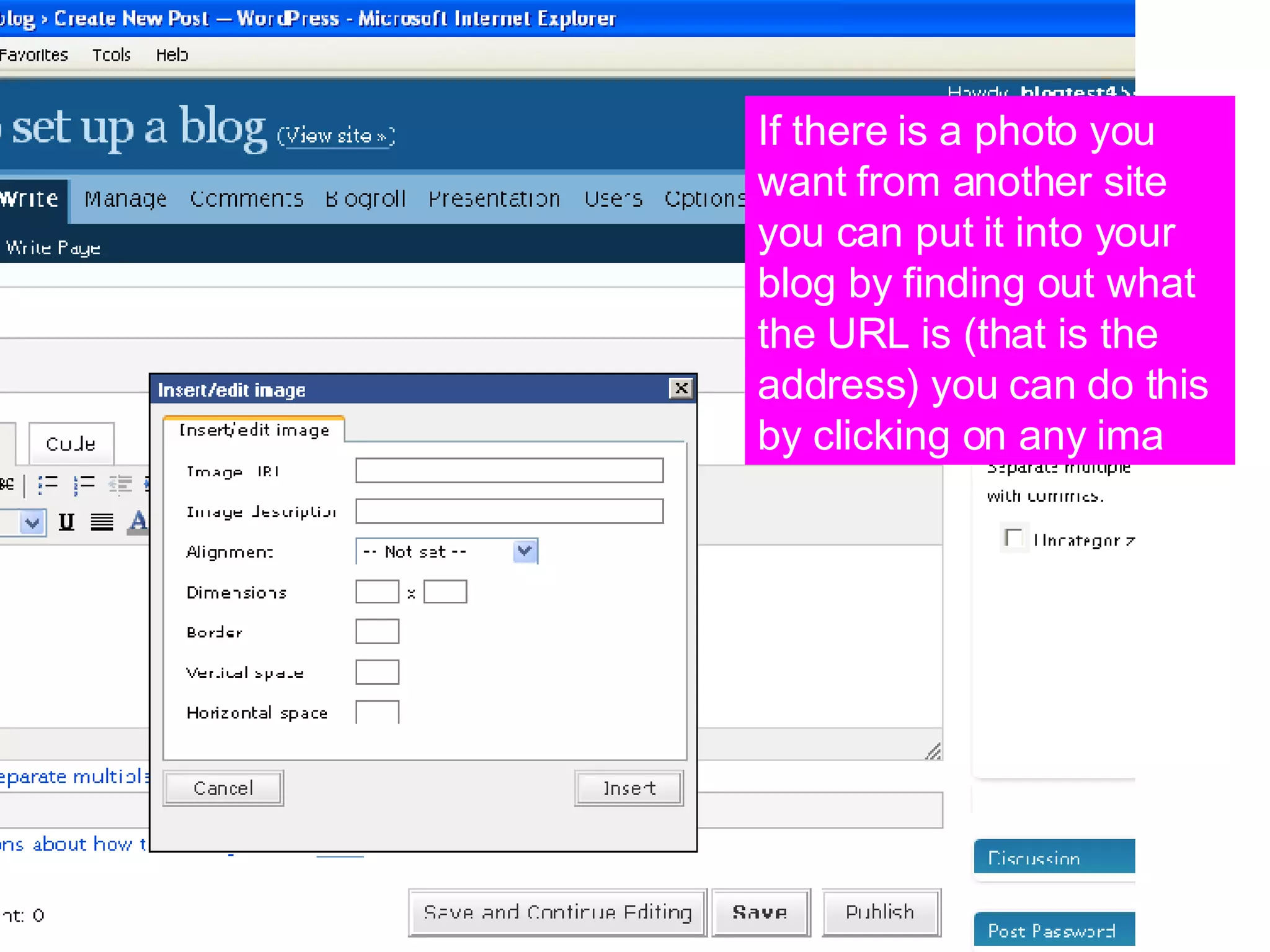Click the Border input field
1270x952 pixels.
[377, 632]
